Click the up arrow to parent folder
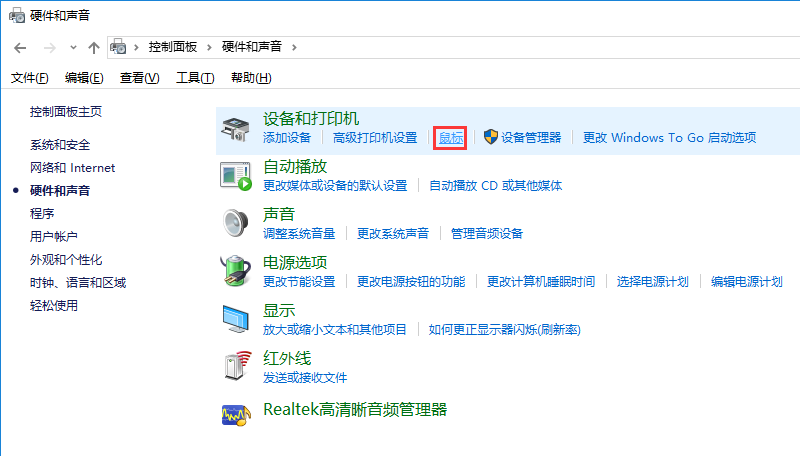 click(x=93, y=47)
